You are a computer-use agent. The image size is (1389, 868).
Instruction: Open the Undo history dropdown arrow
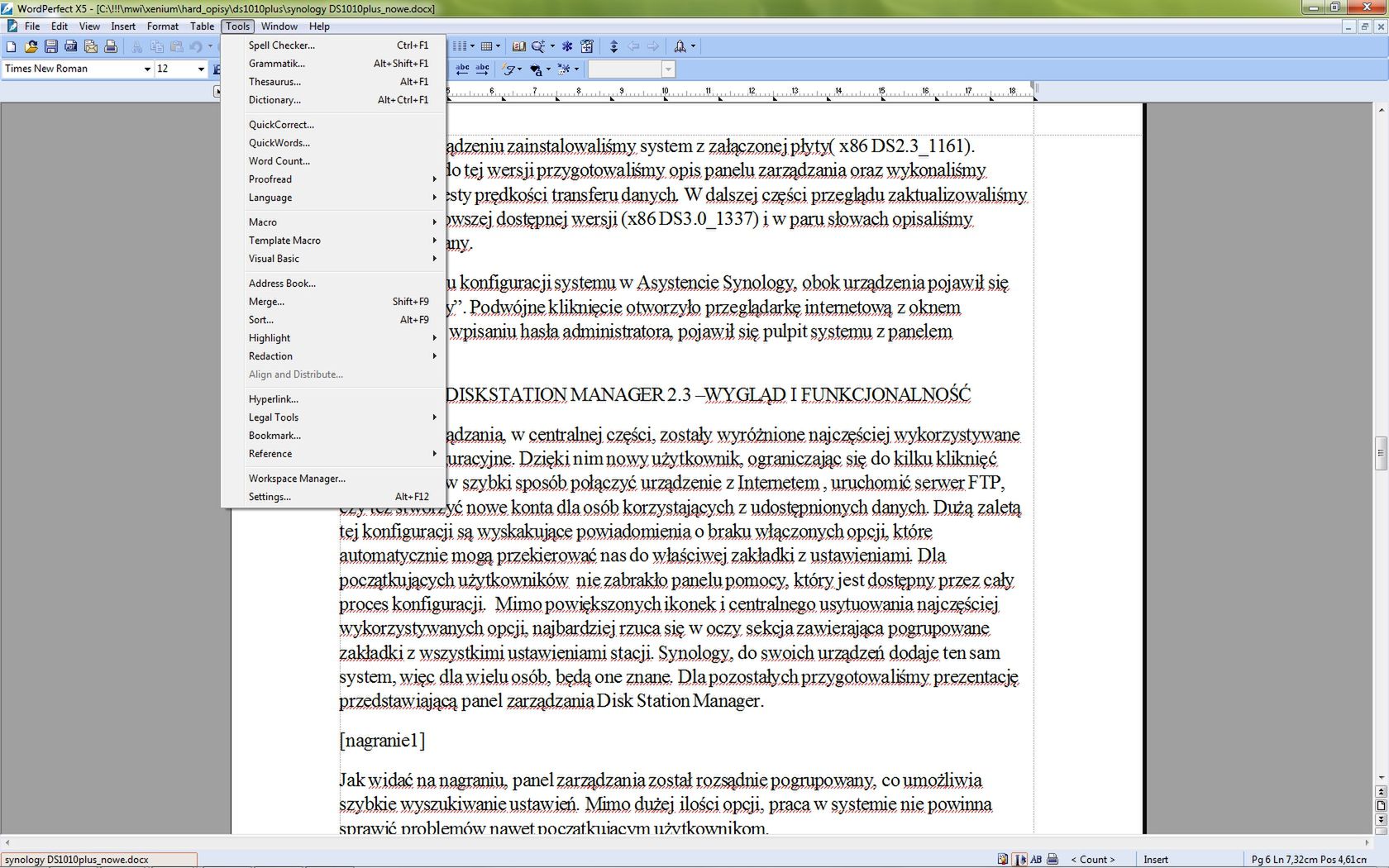tap(210, 46)
